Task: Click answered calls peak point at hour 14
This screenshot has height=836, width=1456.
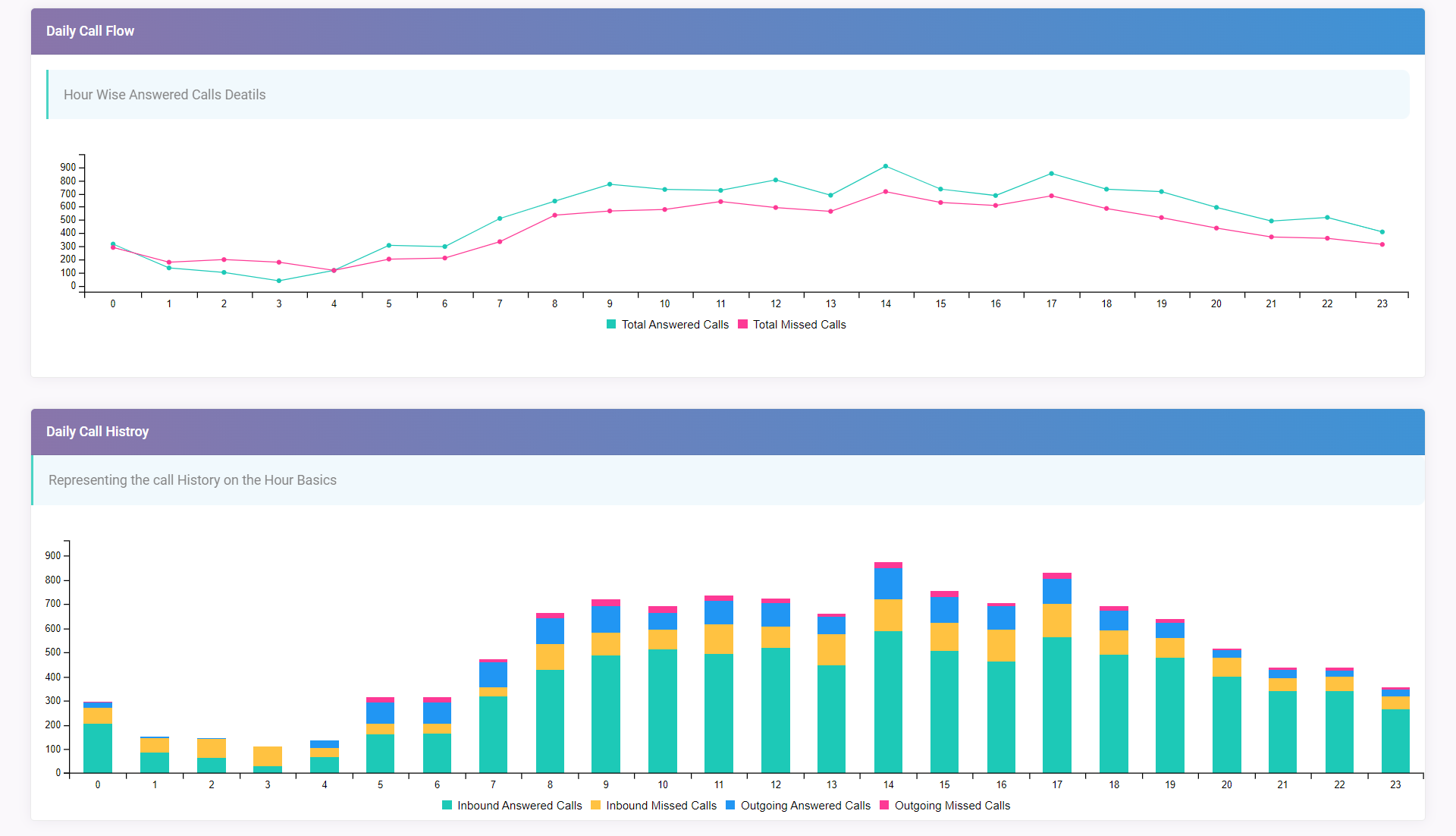Action: click(886, 166)
